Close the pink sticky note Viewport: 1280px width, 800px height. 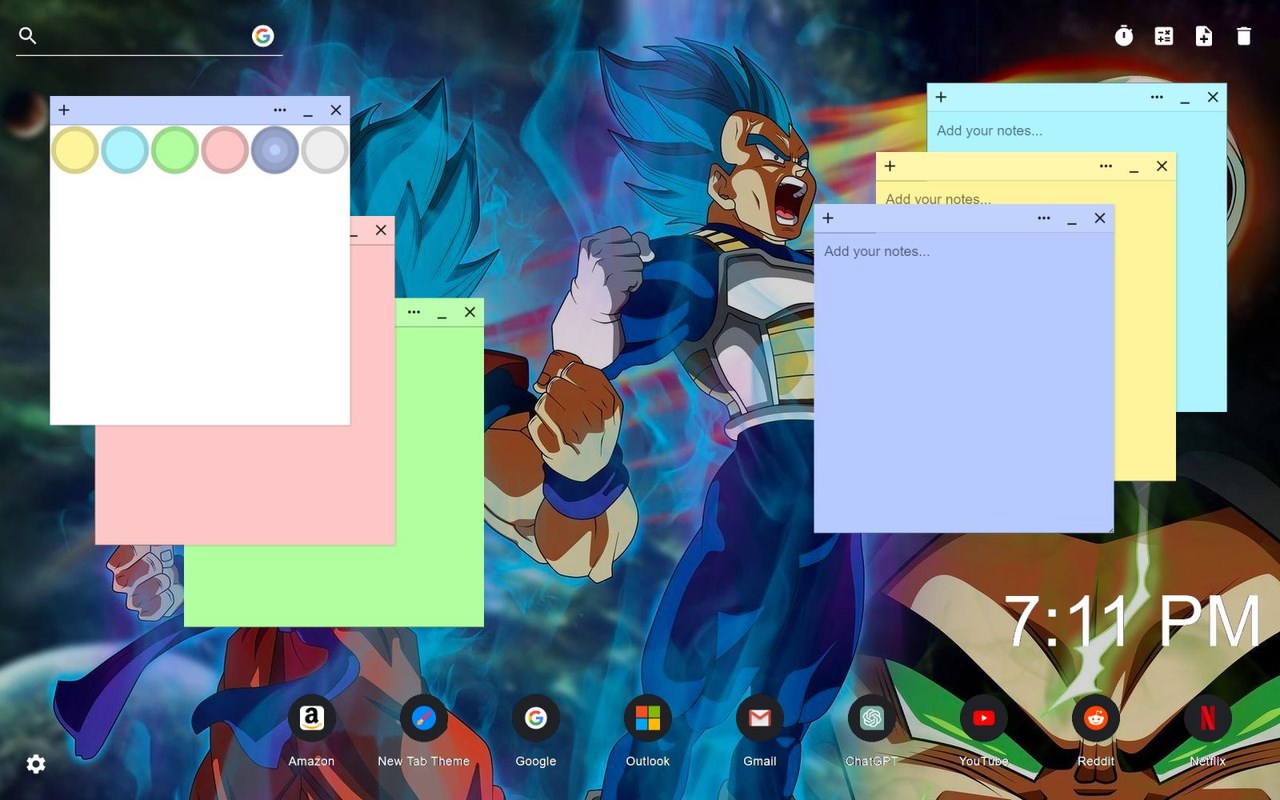[x=381, y=230]
